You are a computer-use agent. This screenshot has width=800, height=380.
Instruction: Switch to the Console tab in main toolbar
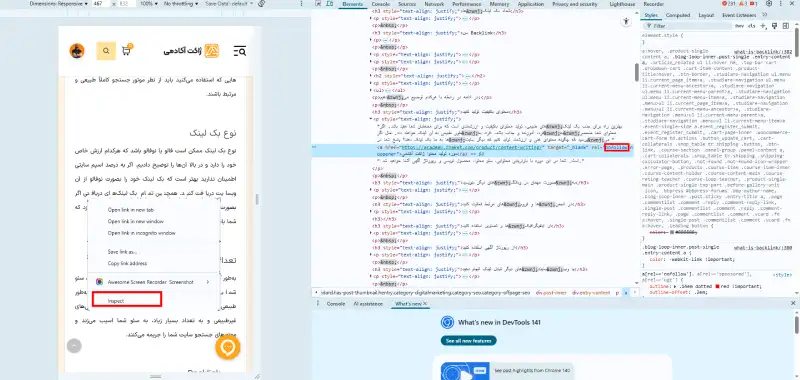[x=381, y=4]
